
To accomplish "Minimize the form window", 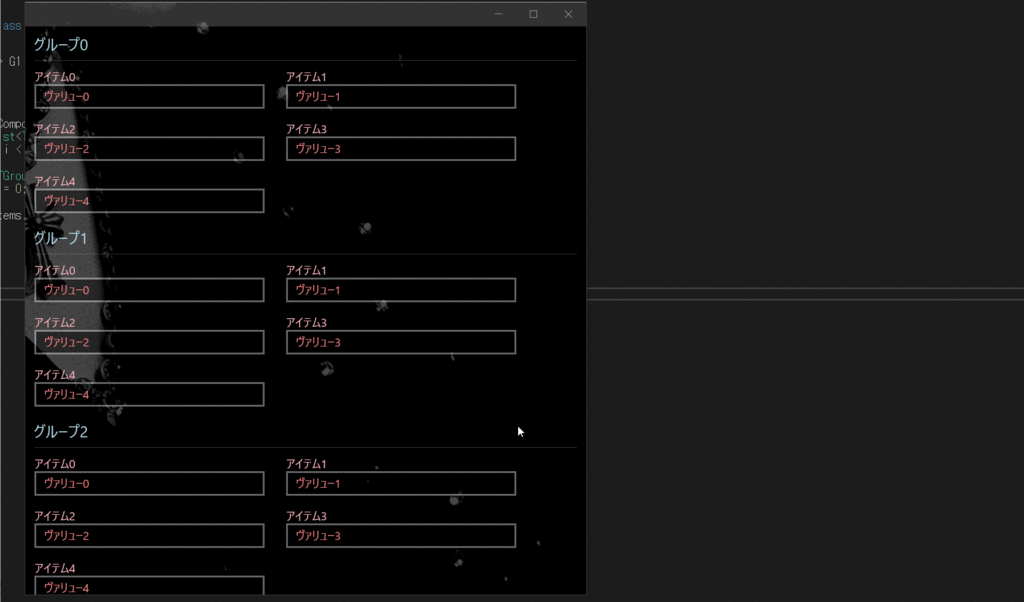I will click(498, 14).
